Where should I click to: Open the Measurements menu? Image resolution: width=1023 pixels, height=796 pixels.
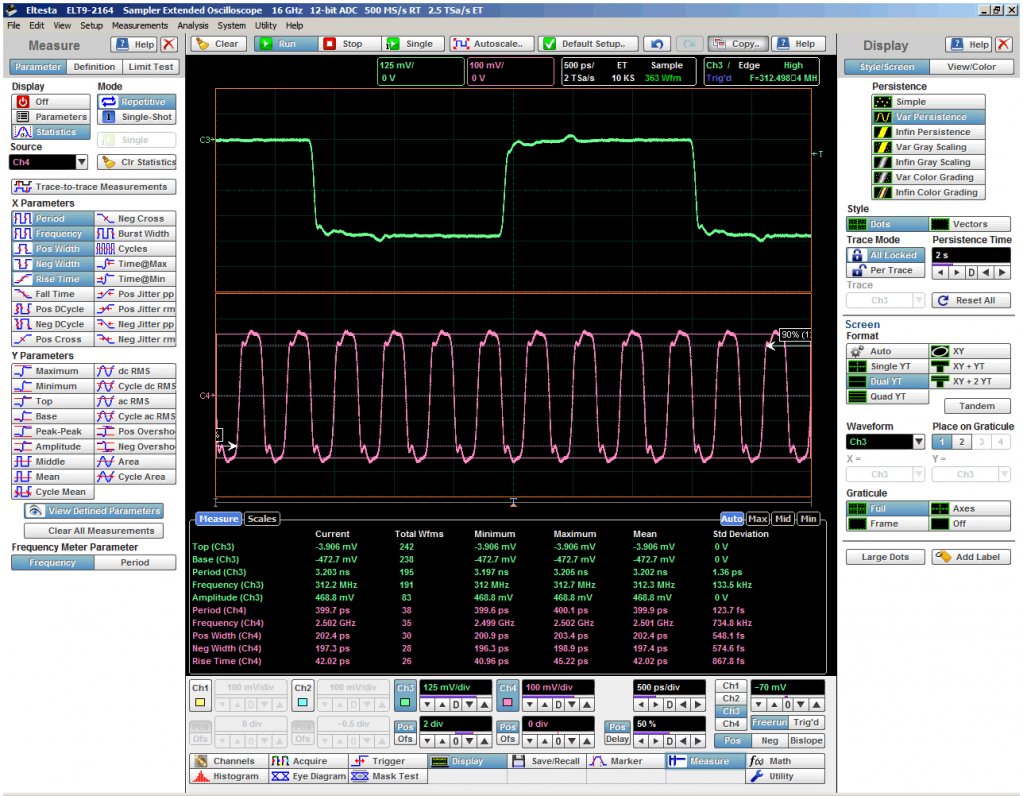pos(139,25)
